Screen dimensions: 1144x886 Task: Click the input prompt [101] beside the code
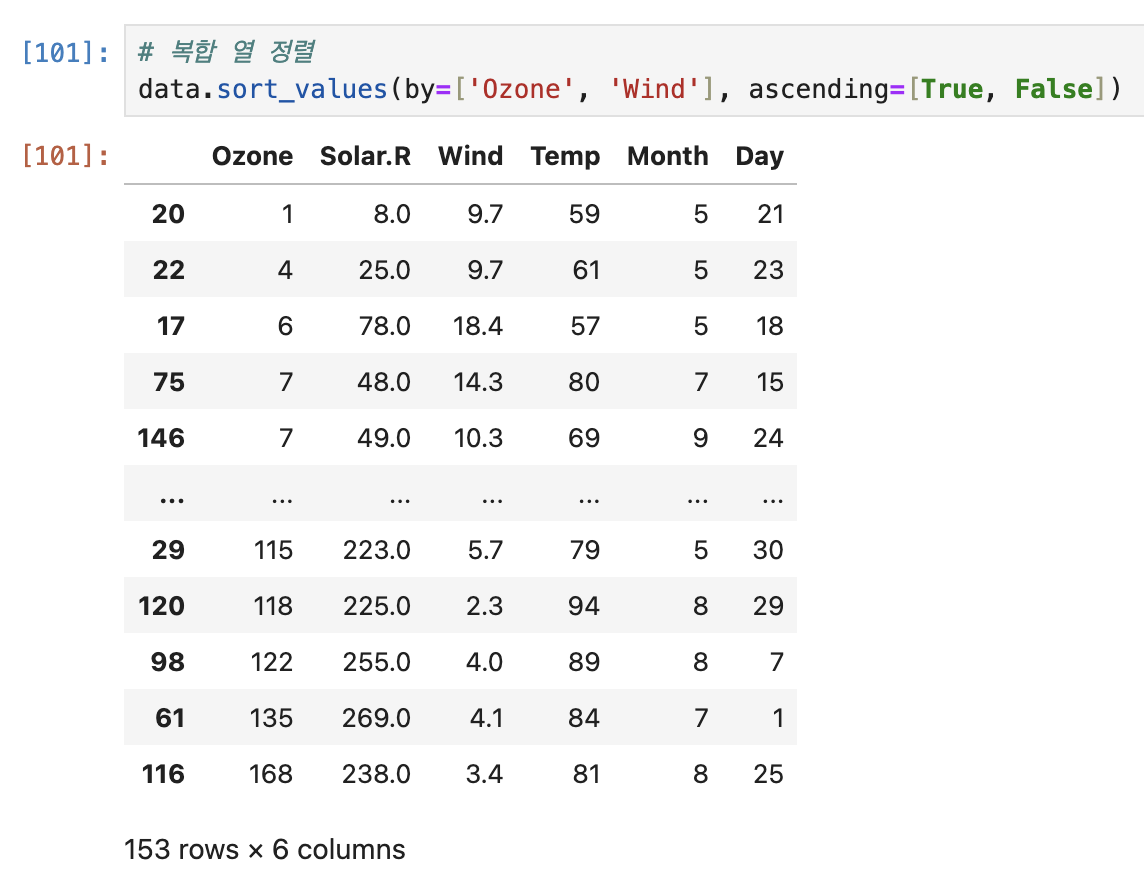coord(66,53)
